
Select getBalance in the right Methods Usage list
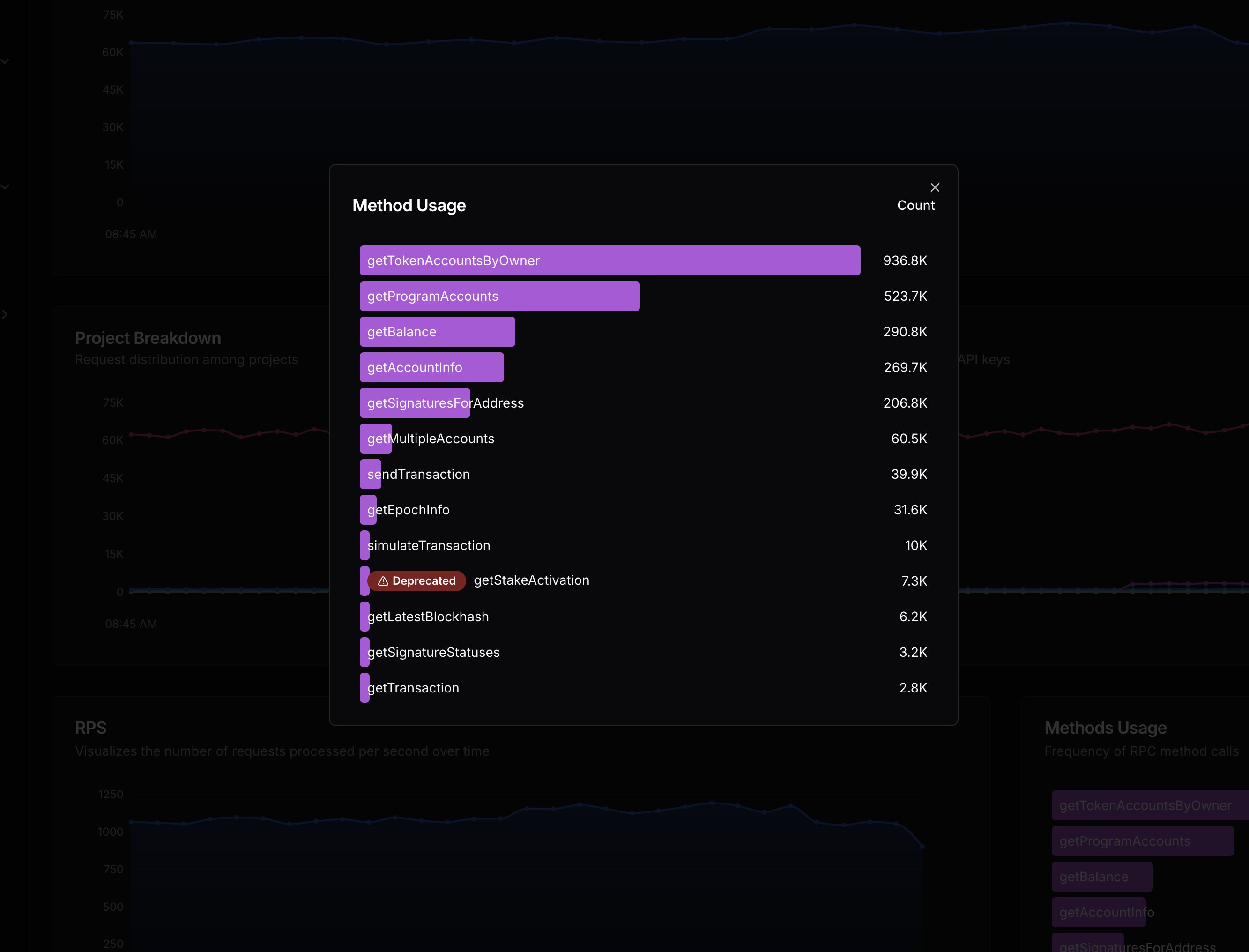pos(1101,876)
